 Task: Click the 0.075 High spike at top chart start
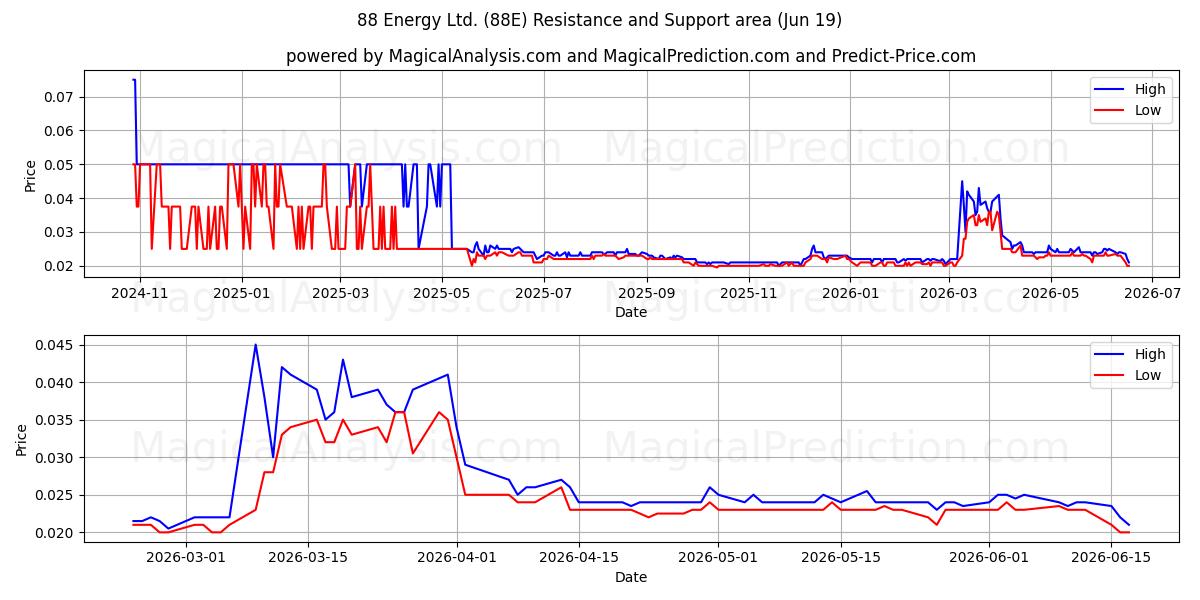[x=134, y=80]
